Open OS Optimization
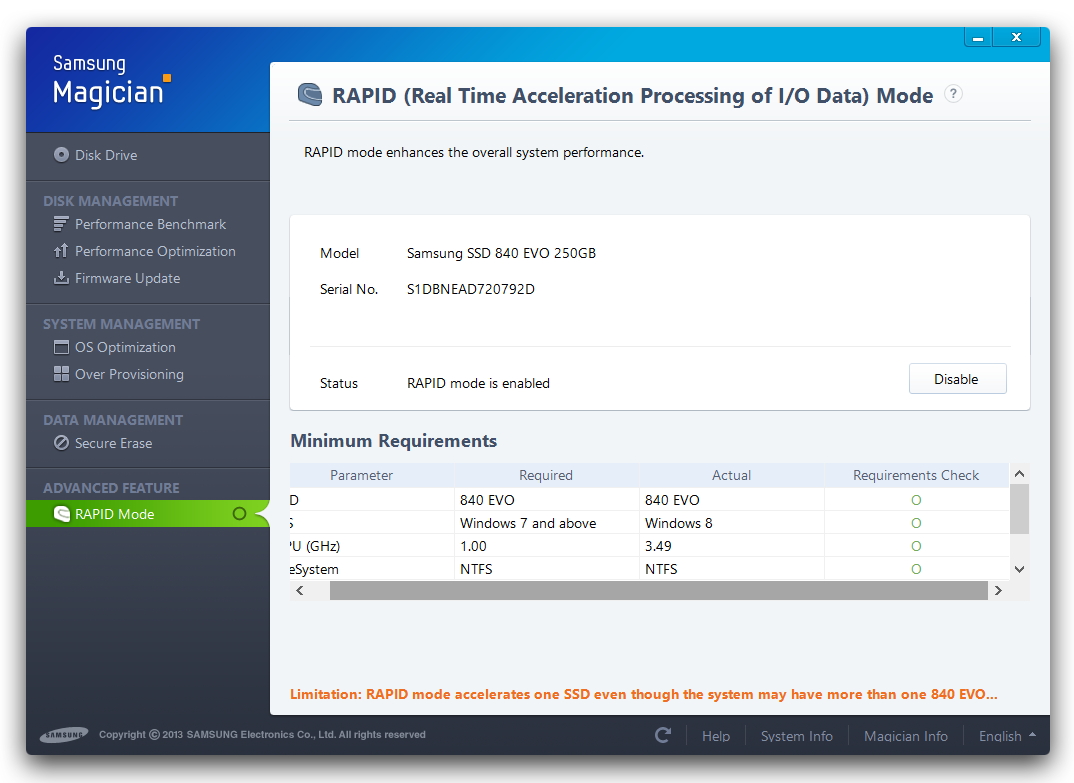 point(125,347)
